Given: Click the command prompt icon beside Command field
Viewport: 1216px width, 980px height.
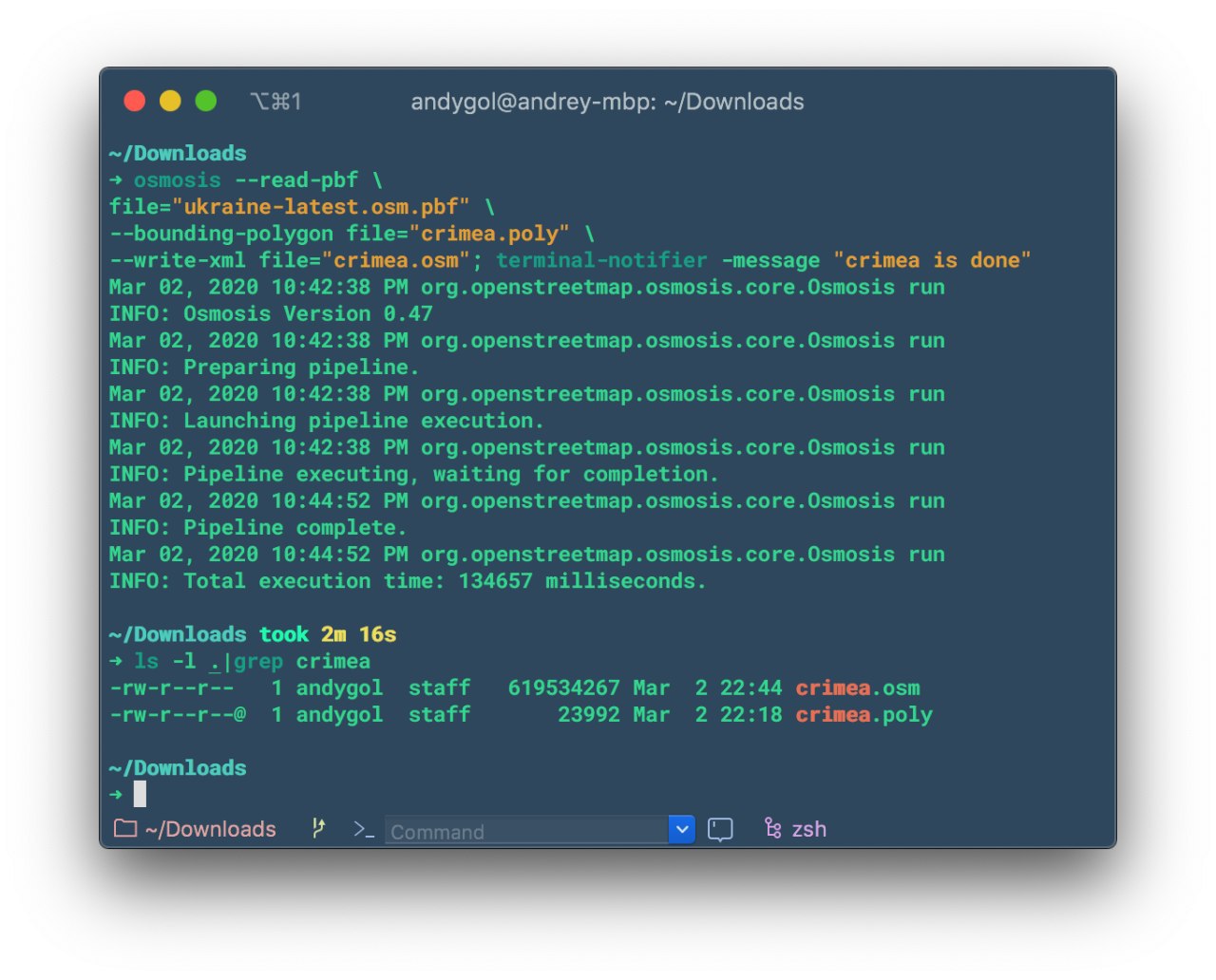Looking at the screenshot, I should [x=364, y=830].
